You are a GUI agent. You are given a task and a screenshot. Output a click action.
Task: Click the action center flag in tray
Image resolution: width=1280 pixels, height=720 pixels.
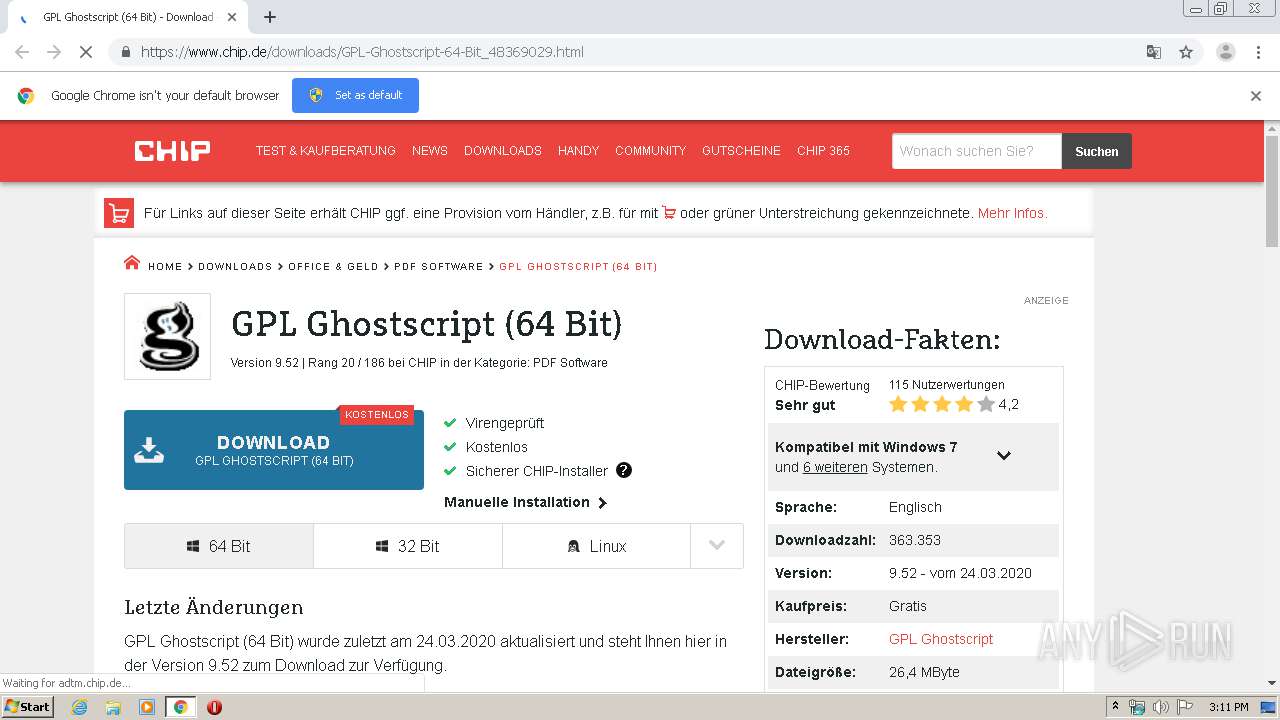coord(1183,707)
